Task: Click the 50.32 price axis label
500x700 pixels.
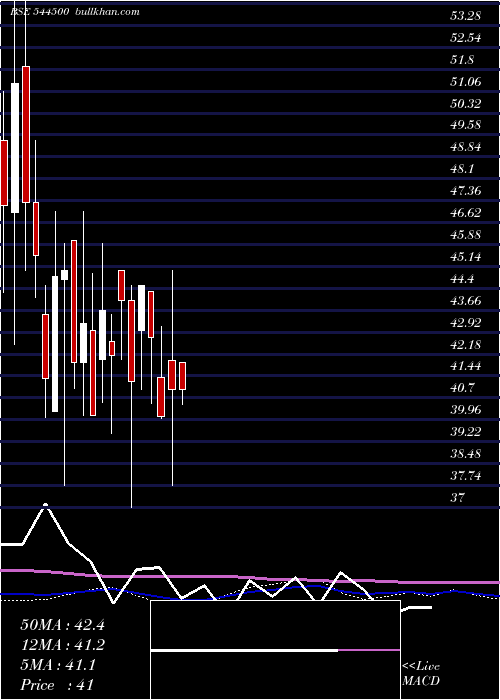Action: point(466,104)
